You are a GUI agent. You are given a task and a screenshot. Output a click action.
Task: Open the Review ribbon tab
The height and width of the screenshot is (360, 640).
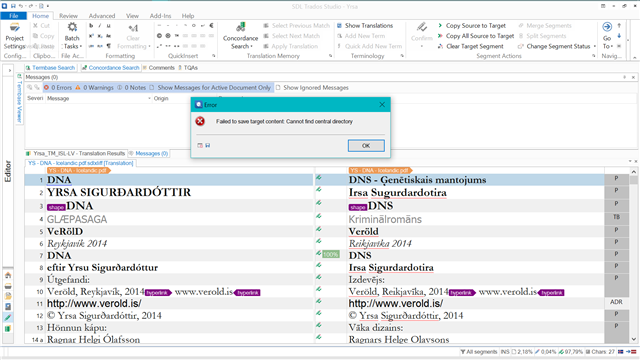pos(68,16)
